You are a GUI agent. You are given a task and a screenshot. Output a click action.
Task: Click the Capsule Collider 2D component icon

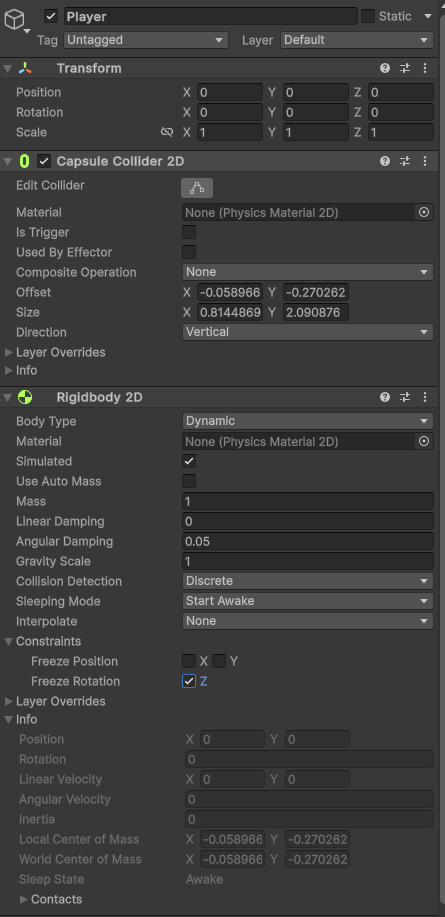25,161
